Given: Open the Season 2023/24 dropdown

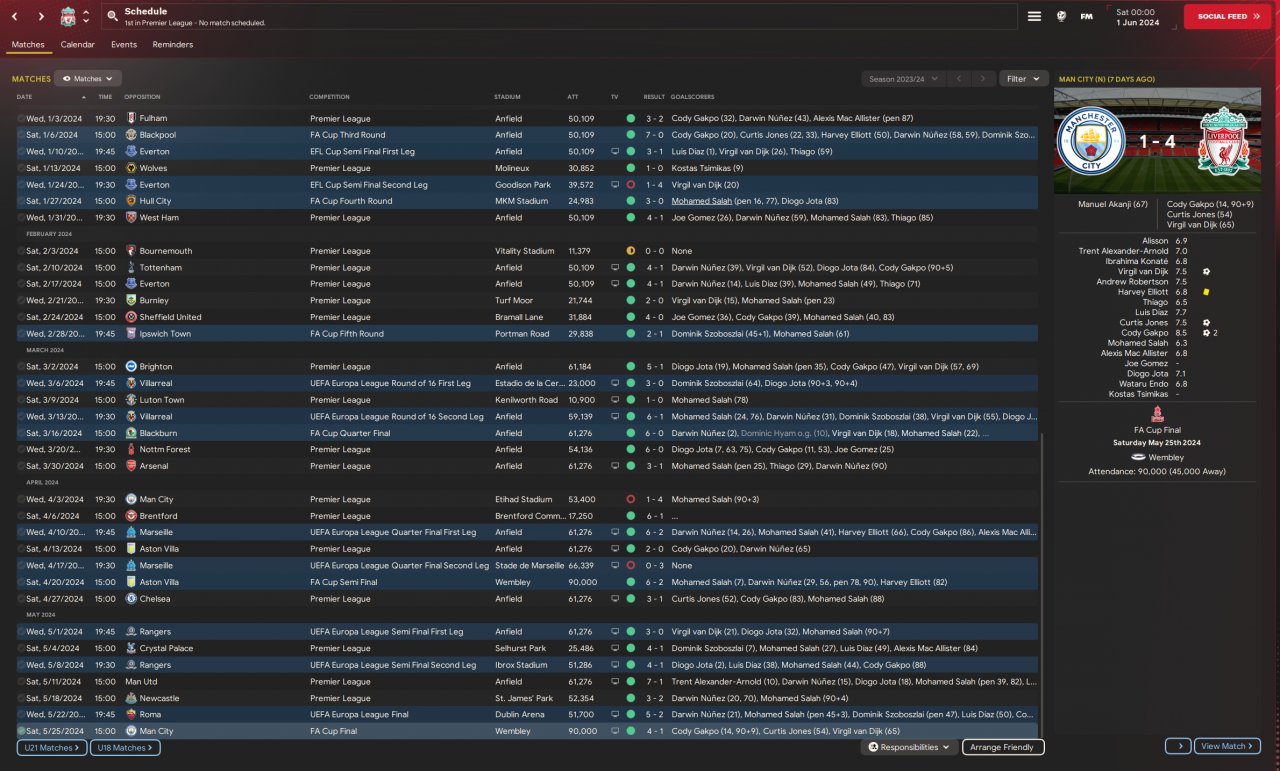Looking at the screenshot, I should 902,78.
